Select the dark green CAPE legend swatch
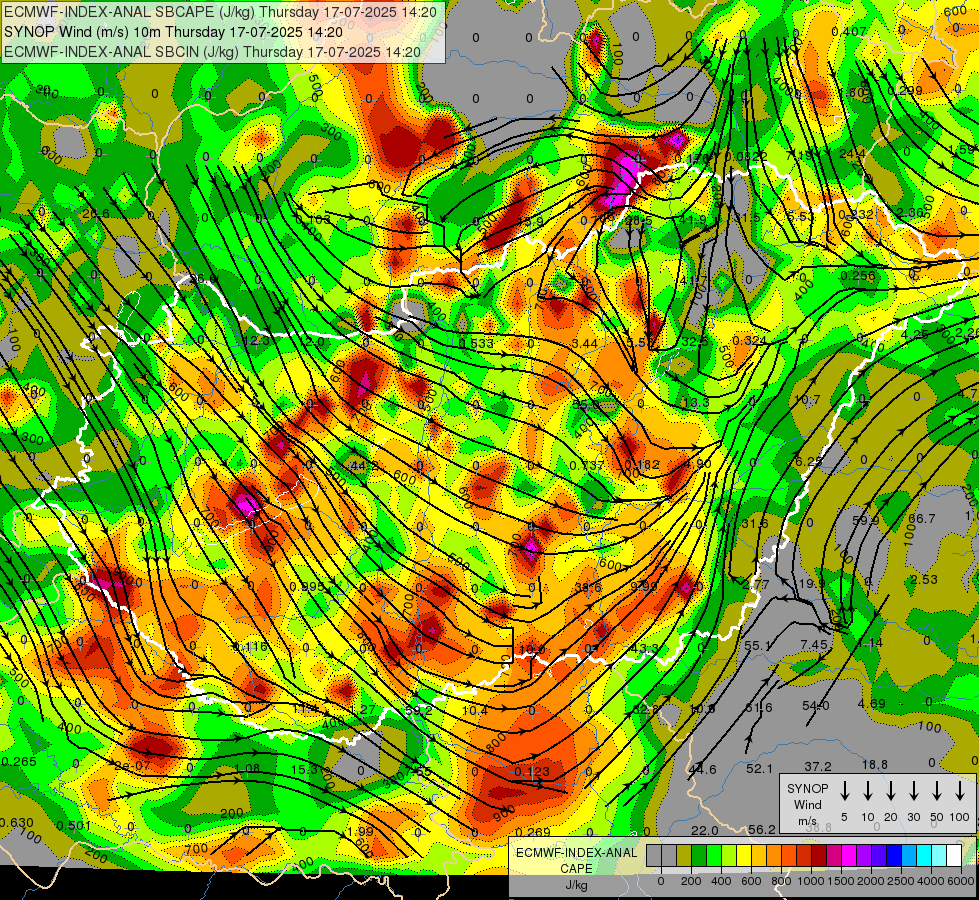This screenshot has height=900, width=979. (x=699, y=855)
